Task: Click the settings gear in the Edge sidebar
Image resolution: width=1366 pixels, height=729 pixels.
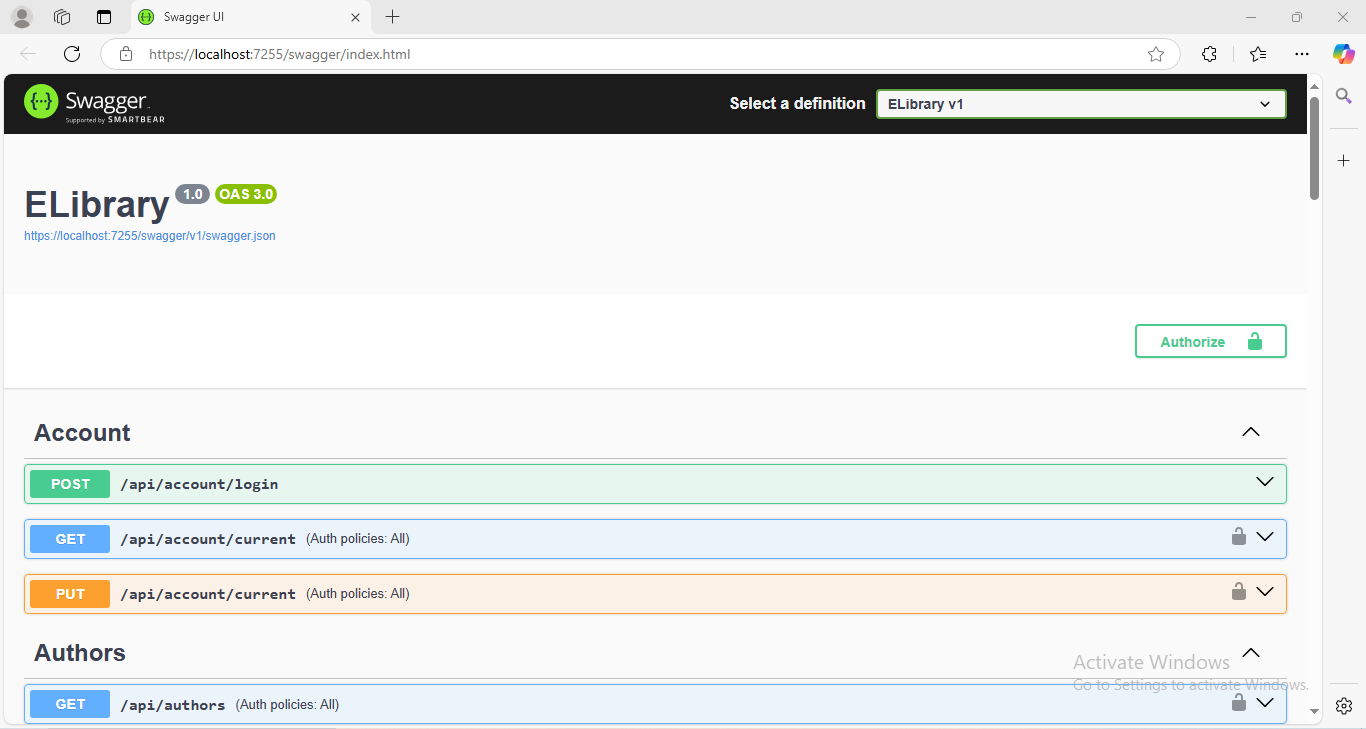Action: 1344,705
